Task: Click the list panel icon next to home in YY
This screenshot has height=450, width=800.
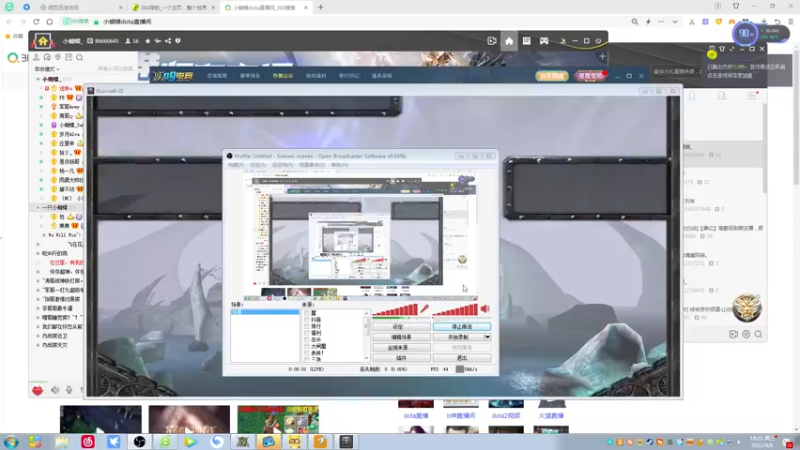Action: tap(527, 41)
